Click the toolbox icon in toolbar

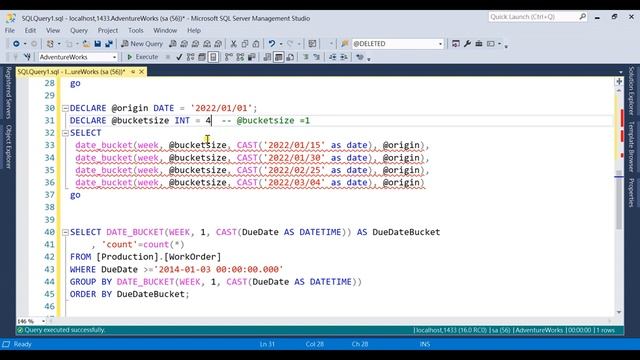pos(479,44)
